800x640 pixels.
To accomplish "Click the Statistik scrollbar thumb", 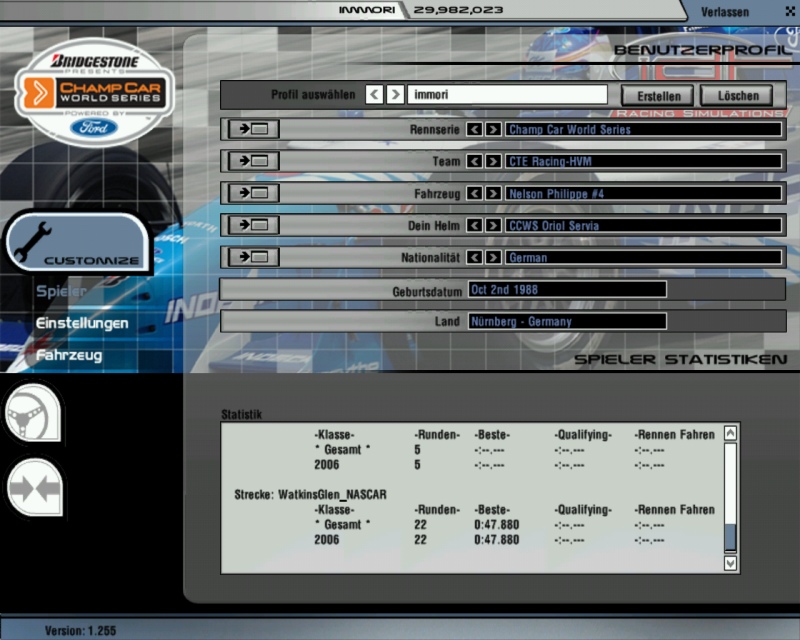I will (x=730, y=537).
